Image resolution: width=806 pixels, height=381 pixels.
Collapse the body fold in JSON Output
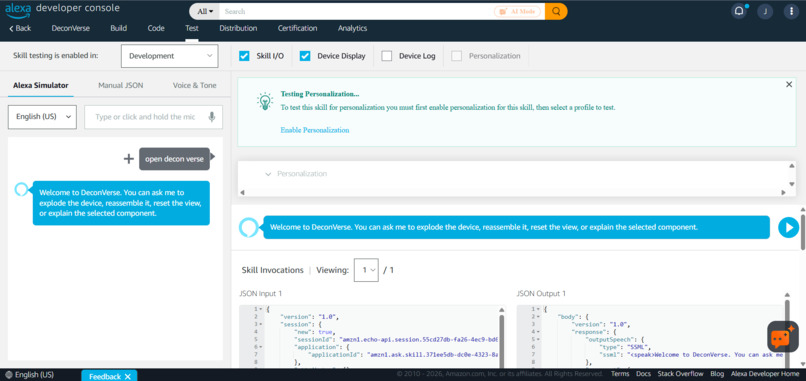pyautogui.click(x=538, y=317)
